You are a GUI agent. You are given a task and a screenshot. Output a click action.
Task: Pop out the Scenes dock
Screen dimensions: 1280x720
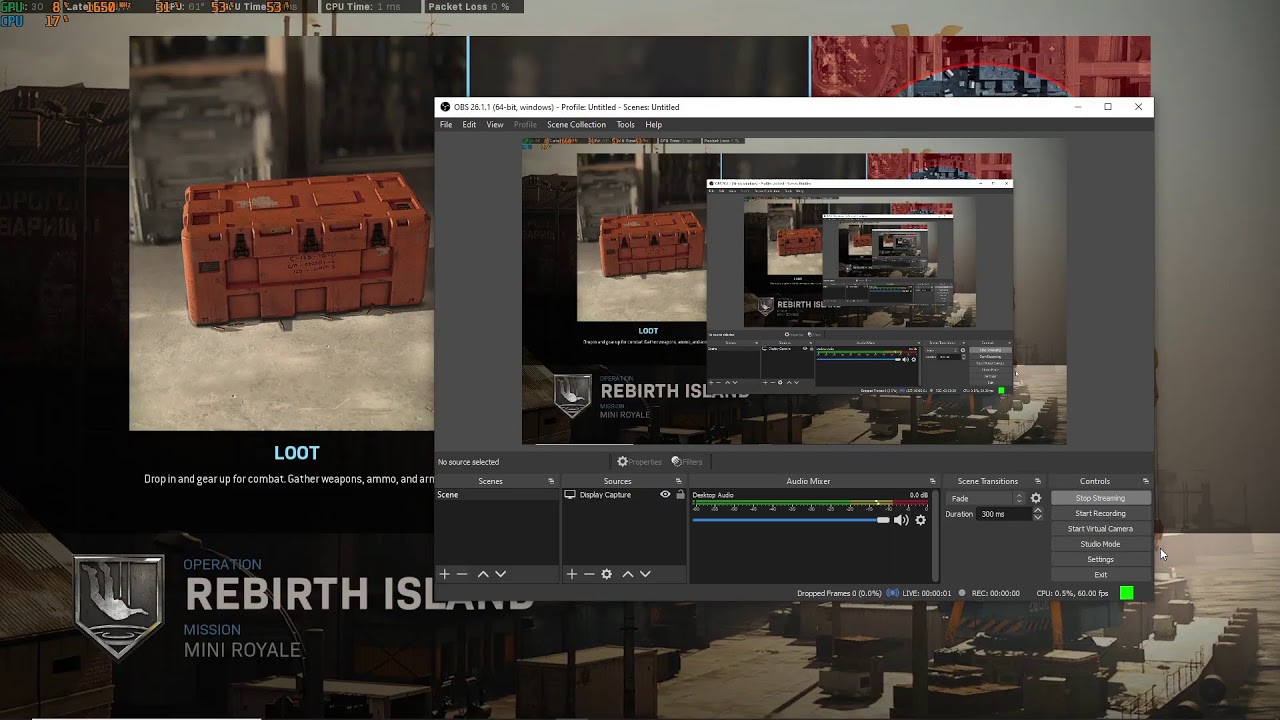click(551, 481)
